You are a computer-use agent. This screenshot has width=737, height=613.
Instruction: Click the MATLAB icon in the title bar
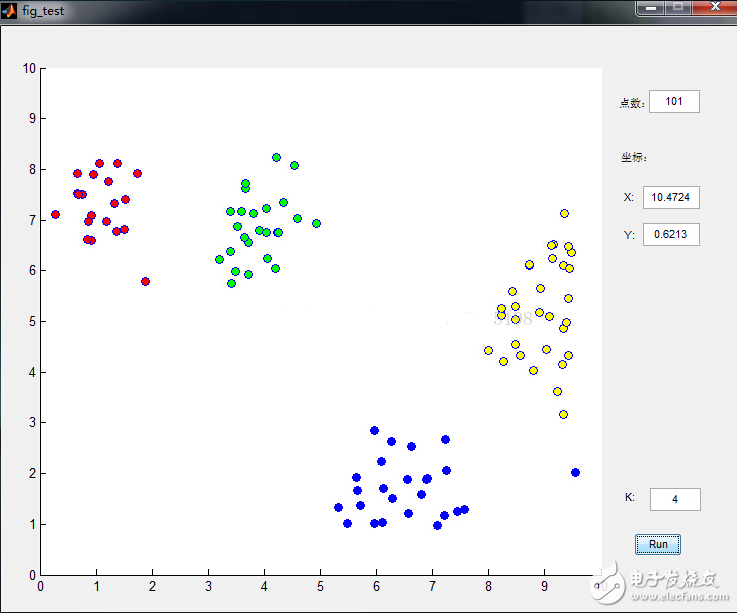tap(8, 8)
